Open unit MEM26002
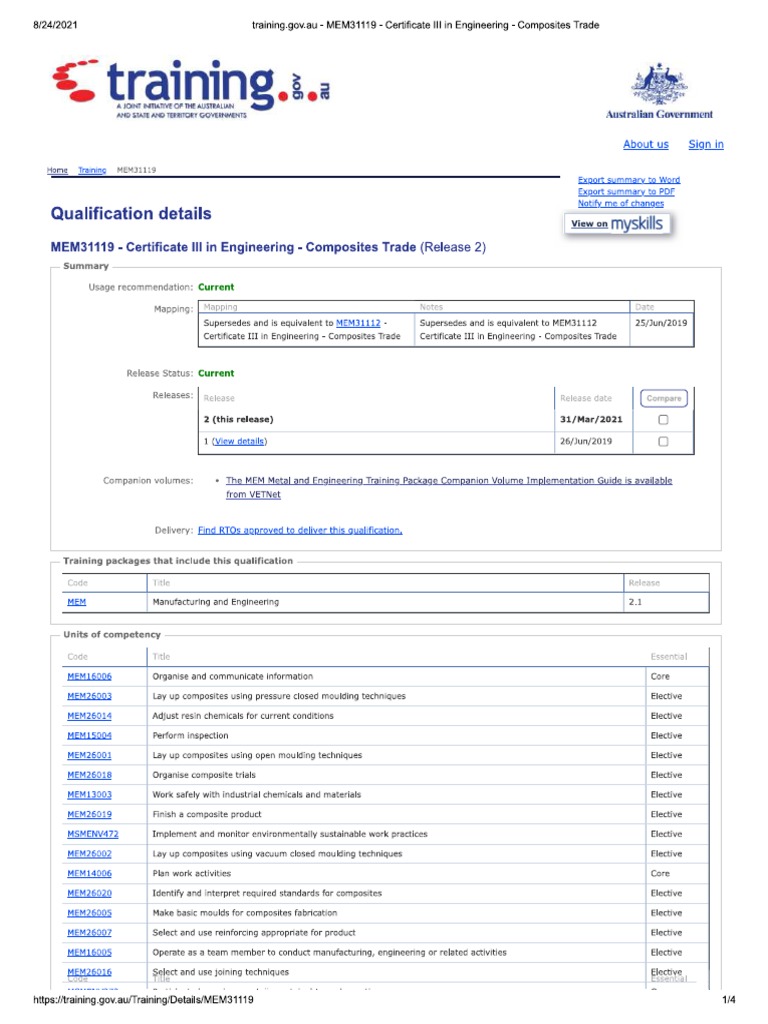The image size is (768, 1024). point(89,854)
